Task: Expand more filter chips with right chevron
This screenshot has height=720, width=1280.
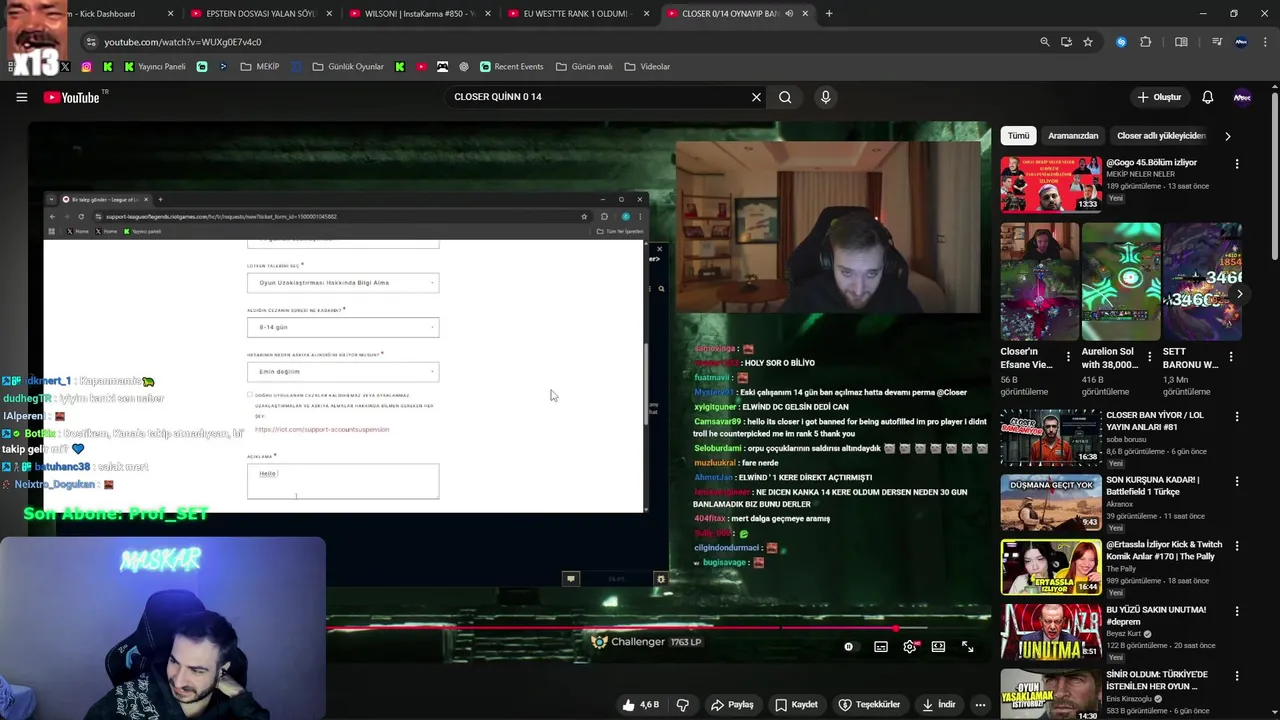Action: point(1228,136)
